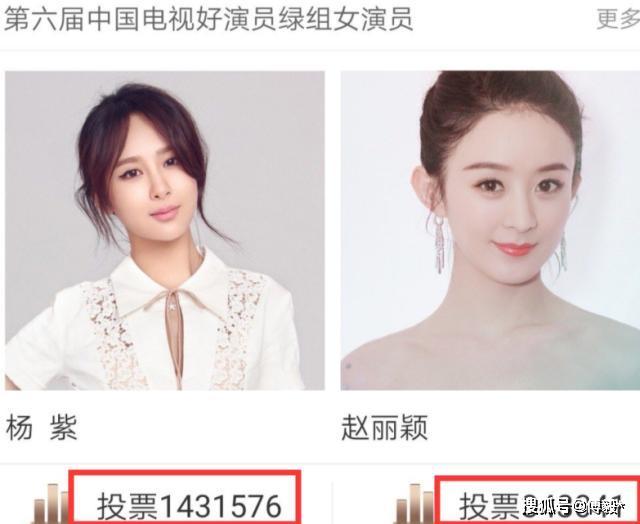640x524 pixels.
Task: Vote for 杨紫 via 投票1431576 button
Action: [x=185, y=497]
